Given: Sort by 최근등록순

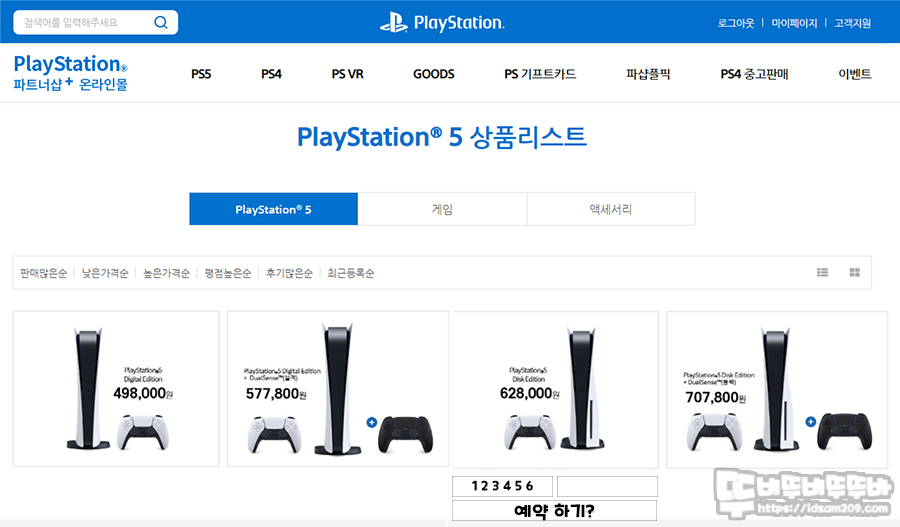Looking at the screenshot, I should point(351,273).
